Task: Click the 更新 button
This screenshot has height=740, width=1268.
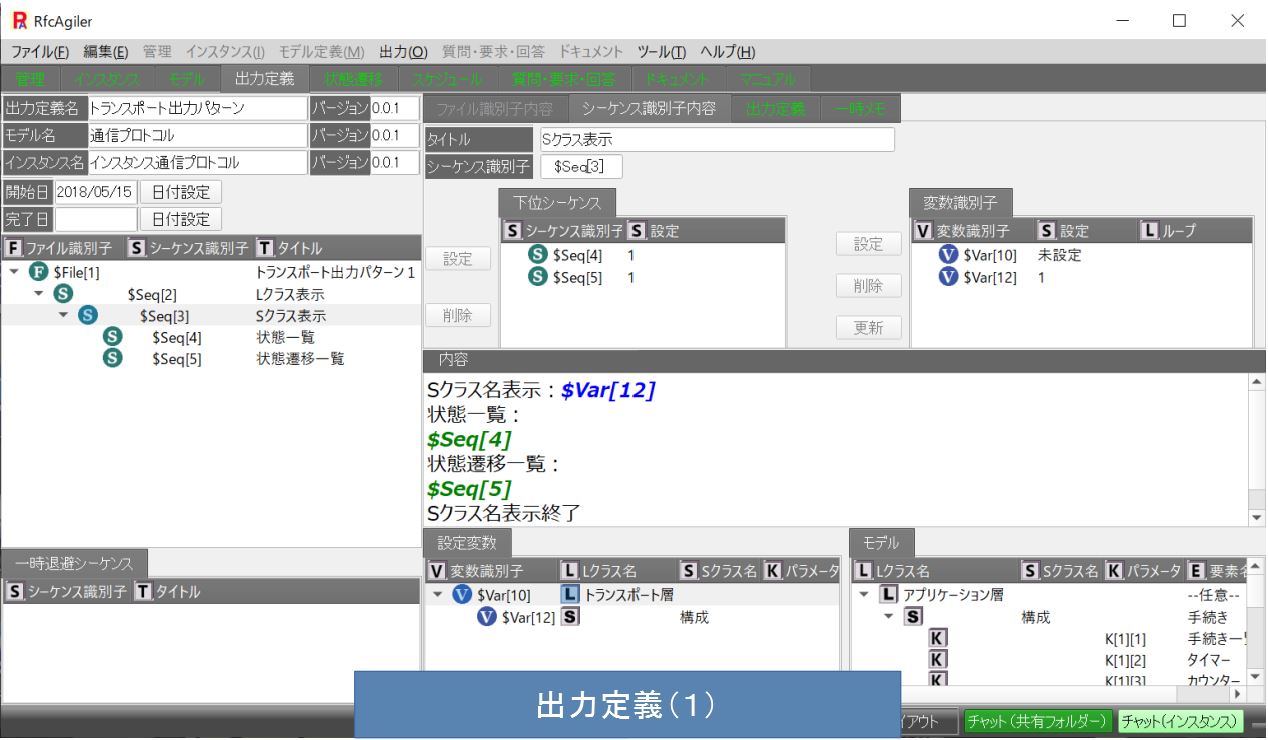Action: 869,328
